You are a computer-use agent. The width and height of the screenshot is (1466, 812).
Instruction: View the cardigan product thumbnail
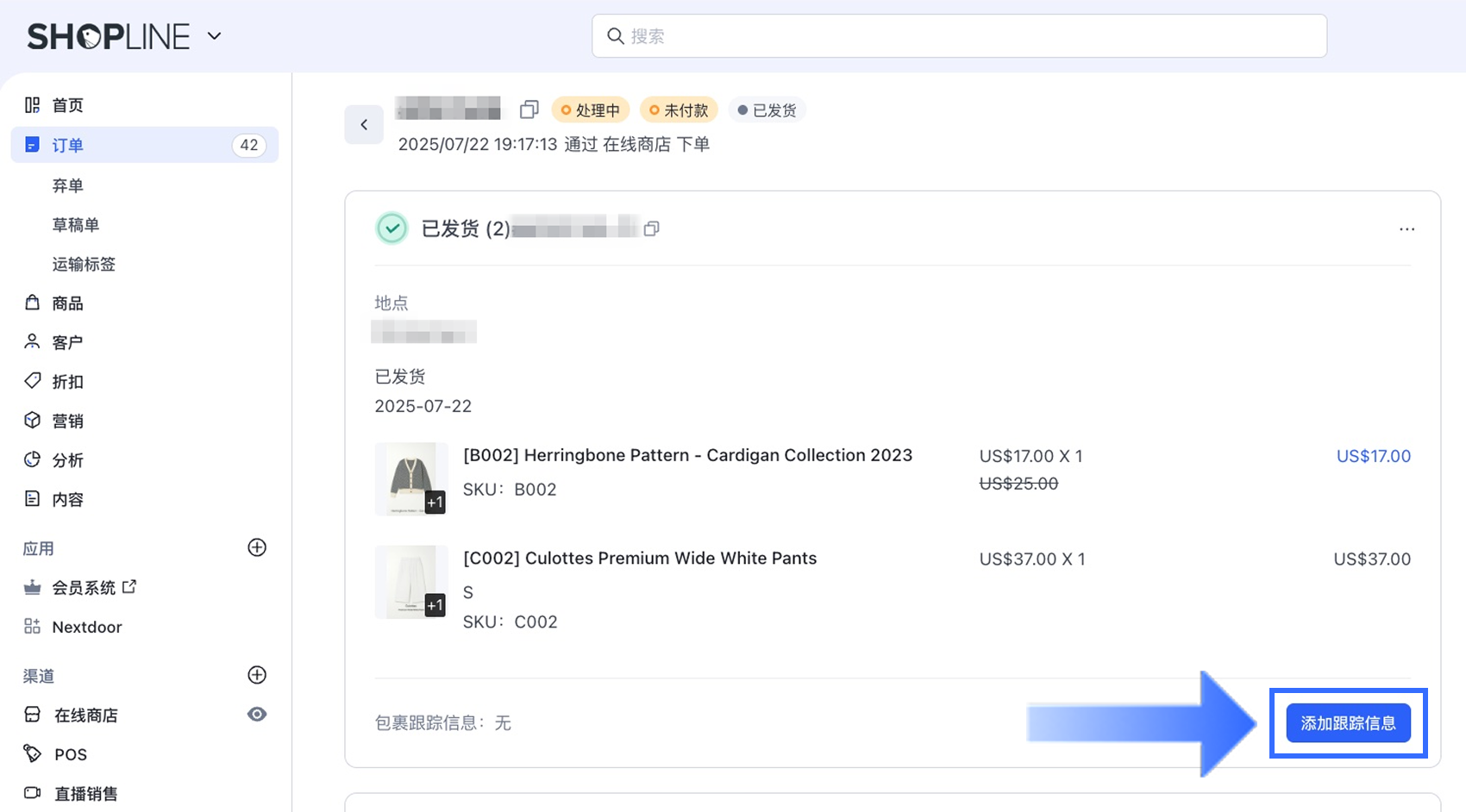pos(411,478)
